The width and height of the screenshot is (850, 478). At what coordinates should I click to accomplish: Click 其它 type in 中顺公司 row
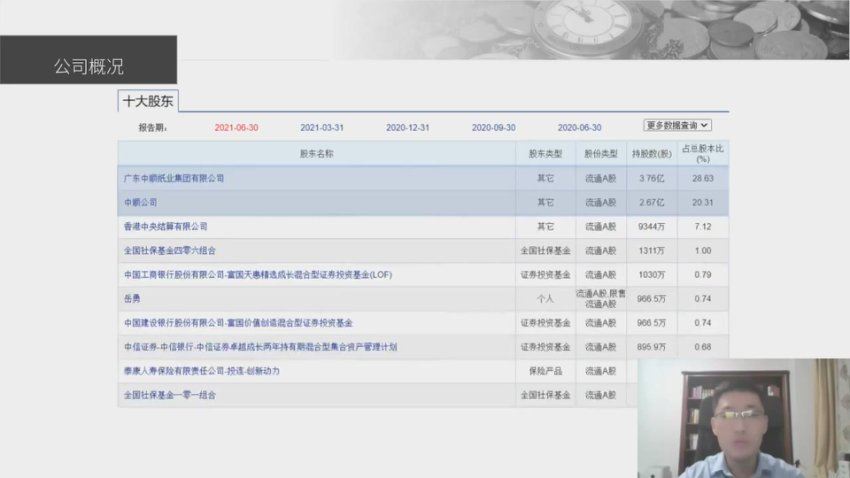pyautogui.click(x=545, y=202)
